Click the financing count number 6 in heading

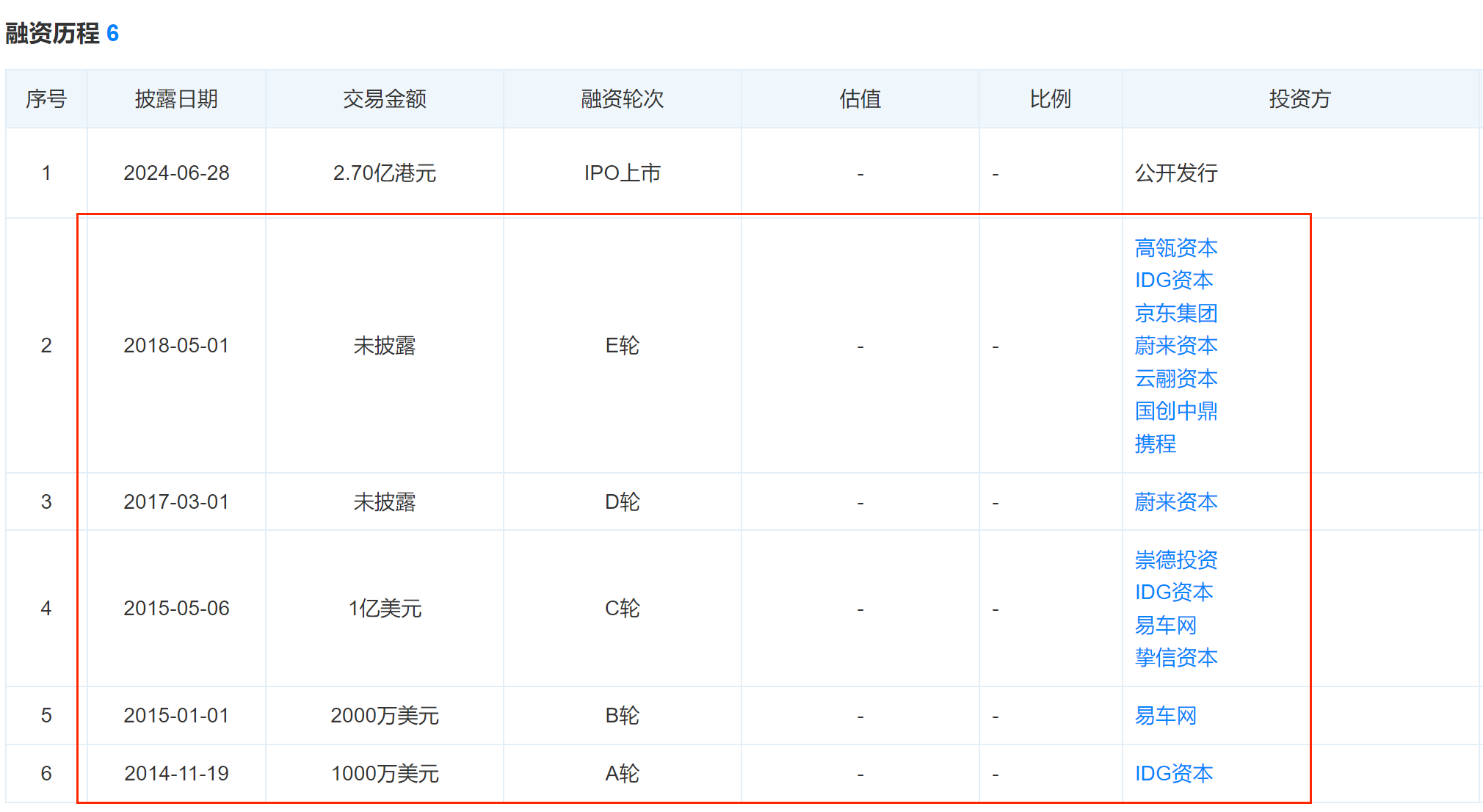point(112,33)
